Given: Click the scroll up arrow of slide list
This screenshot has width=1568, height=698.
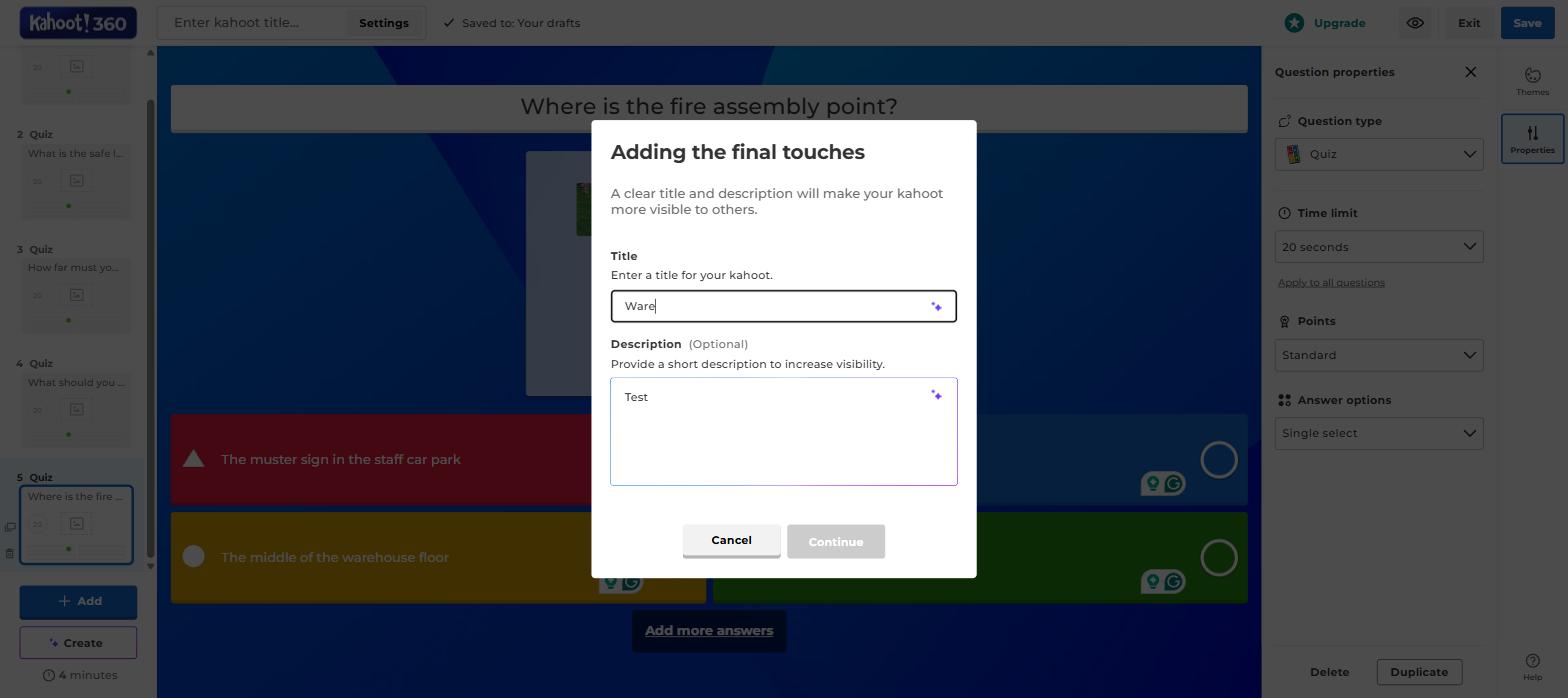Looking at the screenshot, I should [151, 52].
